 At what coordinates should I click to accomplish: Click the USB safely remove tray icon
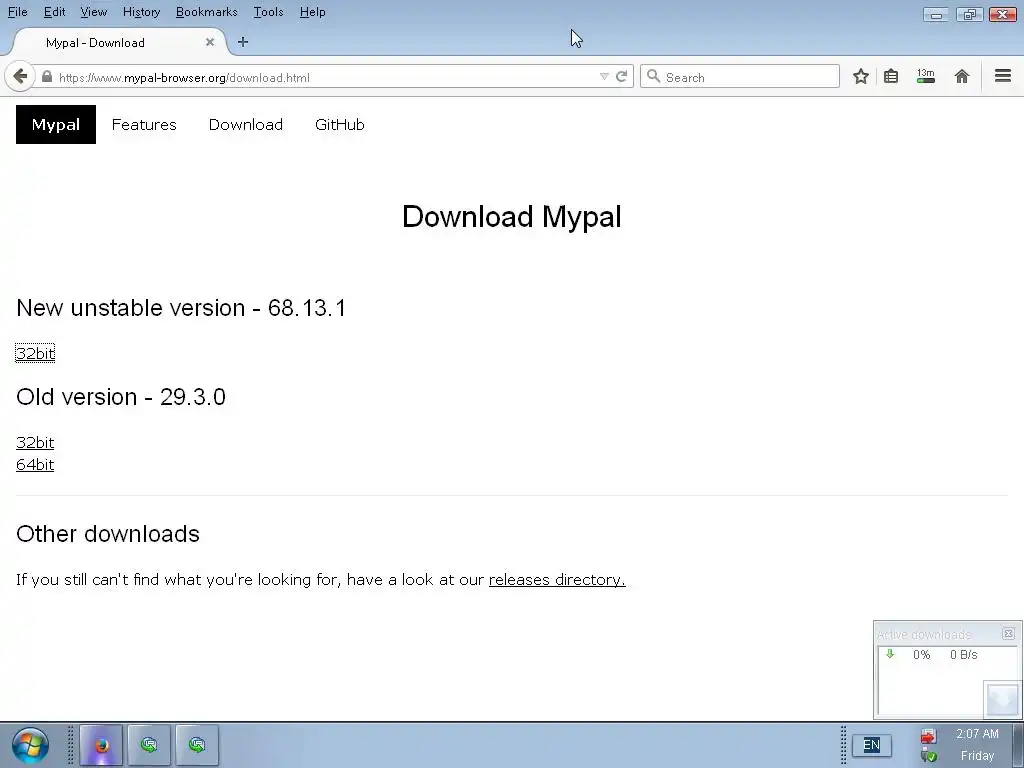928,756
